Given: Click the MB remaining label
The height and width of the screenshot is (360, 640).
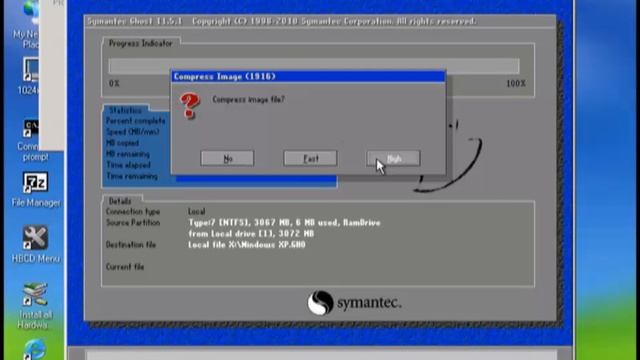Looking at the screenshot, I should point(128,154).
